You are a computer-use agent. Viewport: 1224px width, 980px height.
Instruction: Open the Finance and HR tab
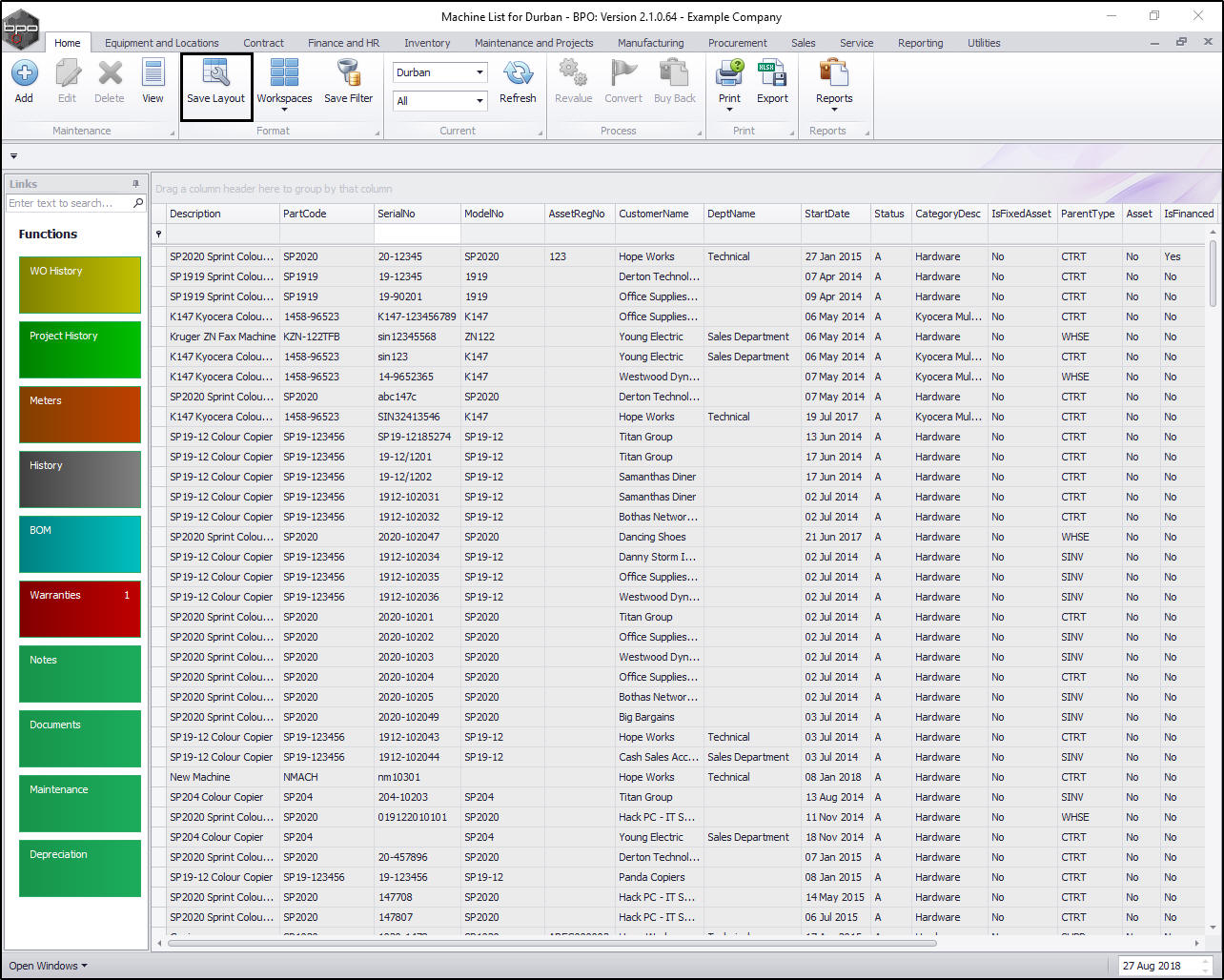pyautogui.click(x=343, y=43)
